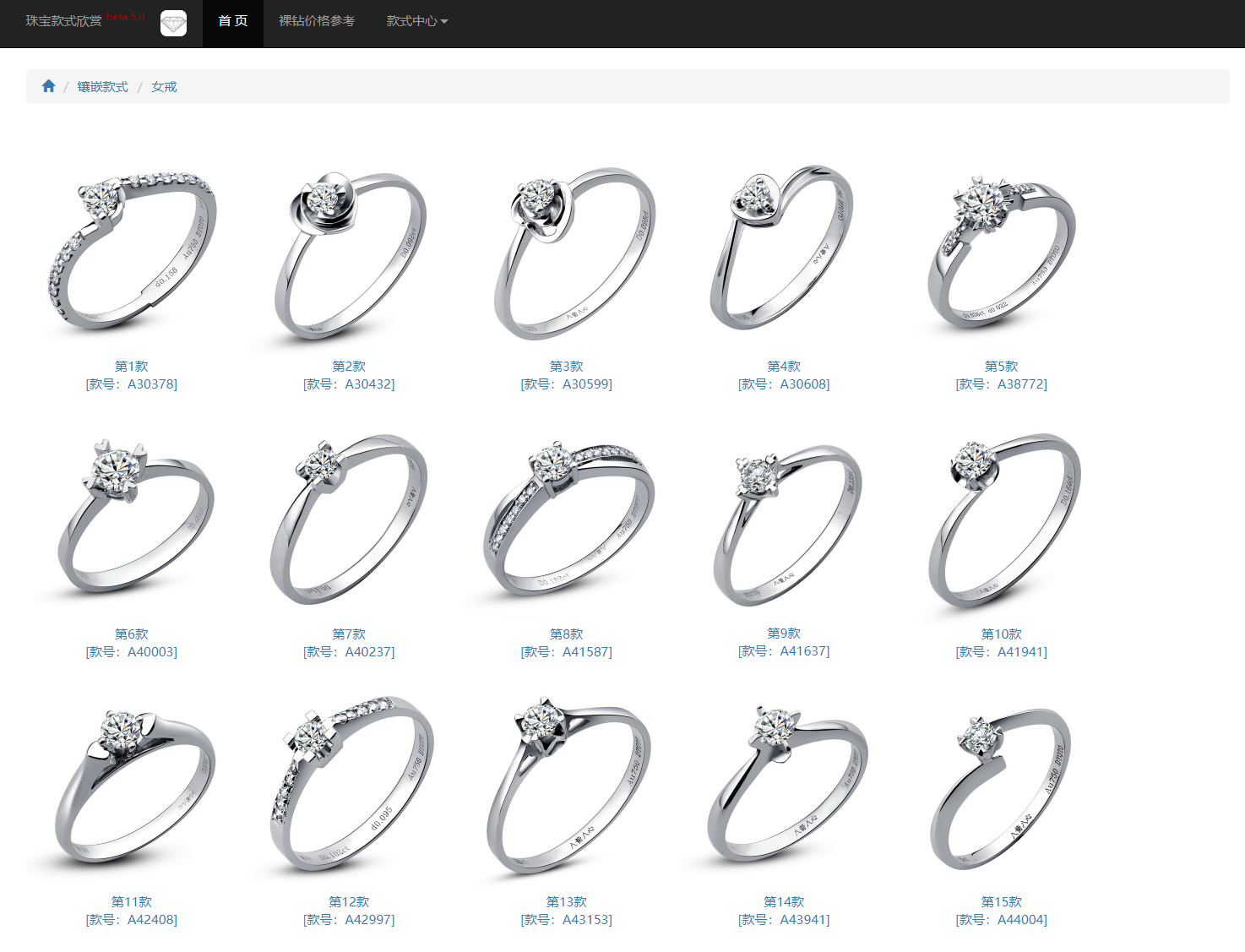The height and width of the screenshot is (952, 1245).
Task: Open ring image of style A42408
Action: (132, 786)
